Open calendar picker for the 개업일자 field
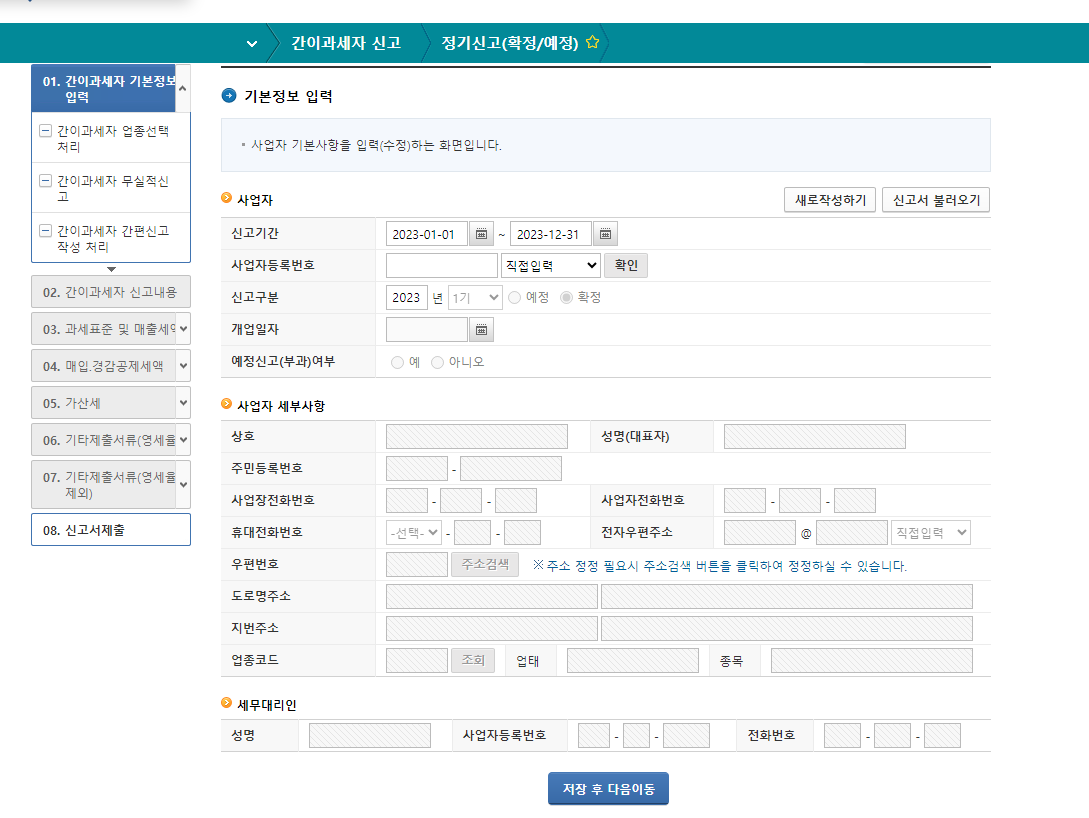This screenshot has height=818, width=1089. tap(481, 328)
